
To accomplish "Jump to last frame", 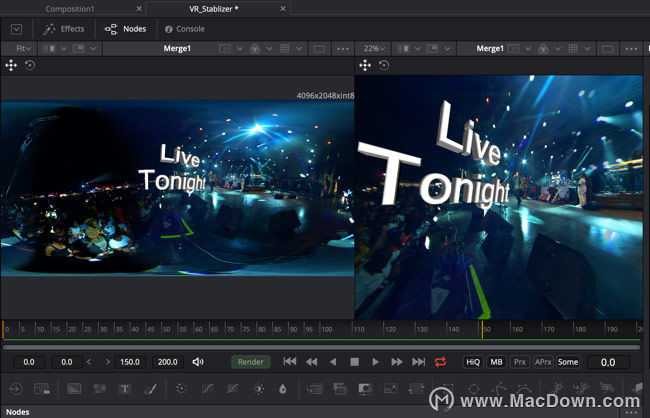I will [x=418, y=362].
